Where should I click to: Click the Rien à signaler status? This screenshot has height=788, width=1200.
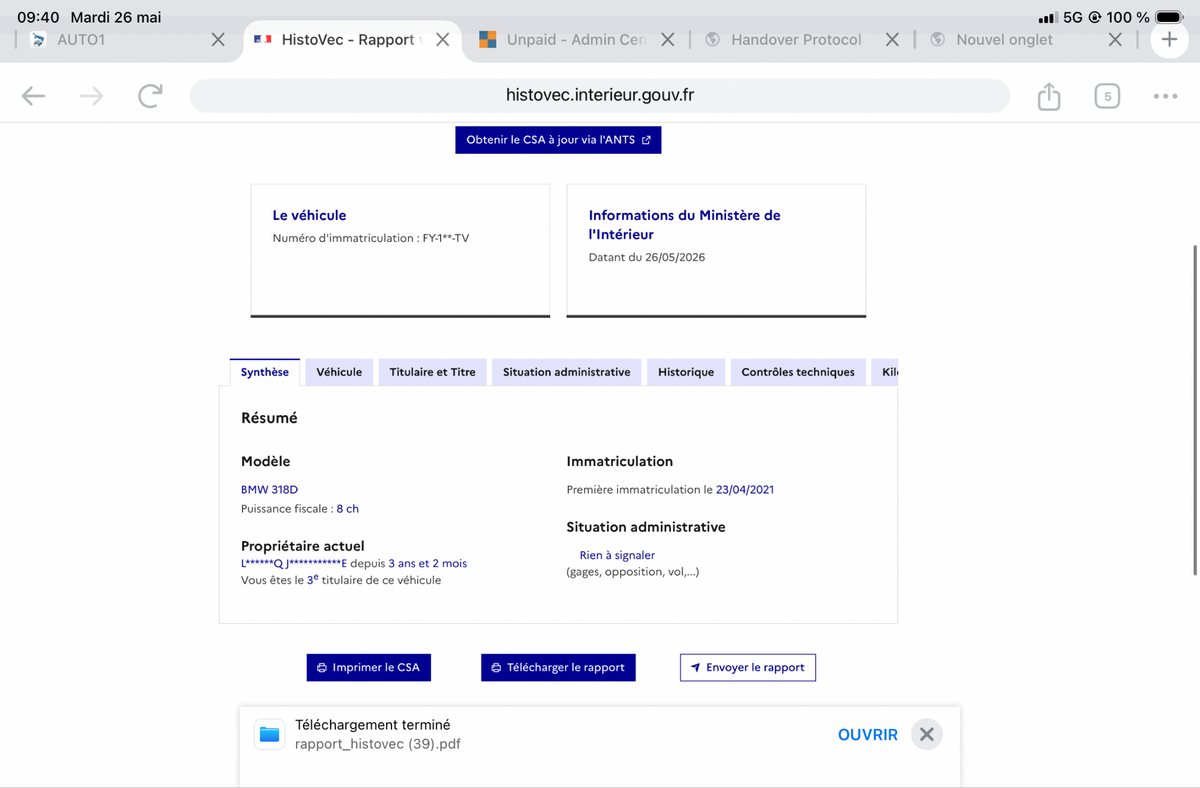617,555
